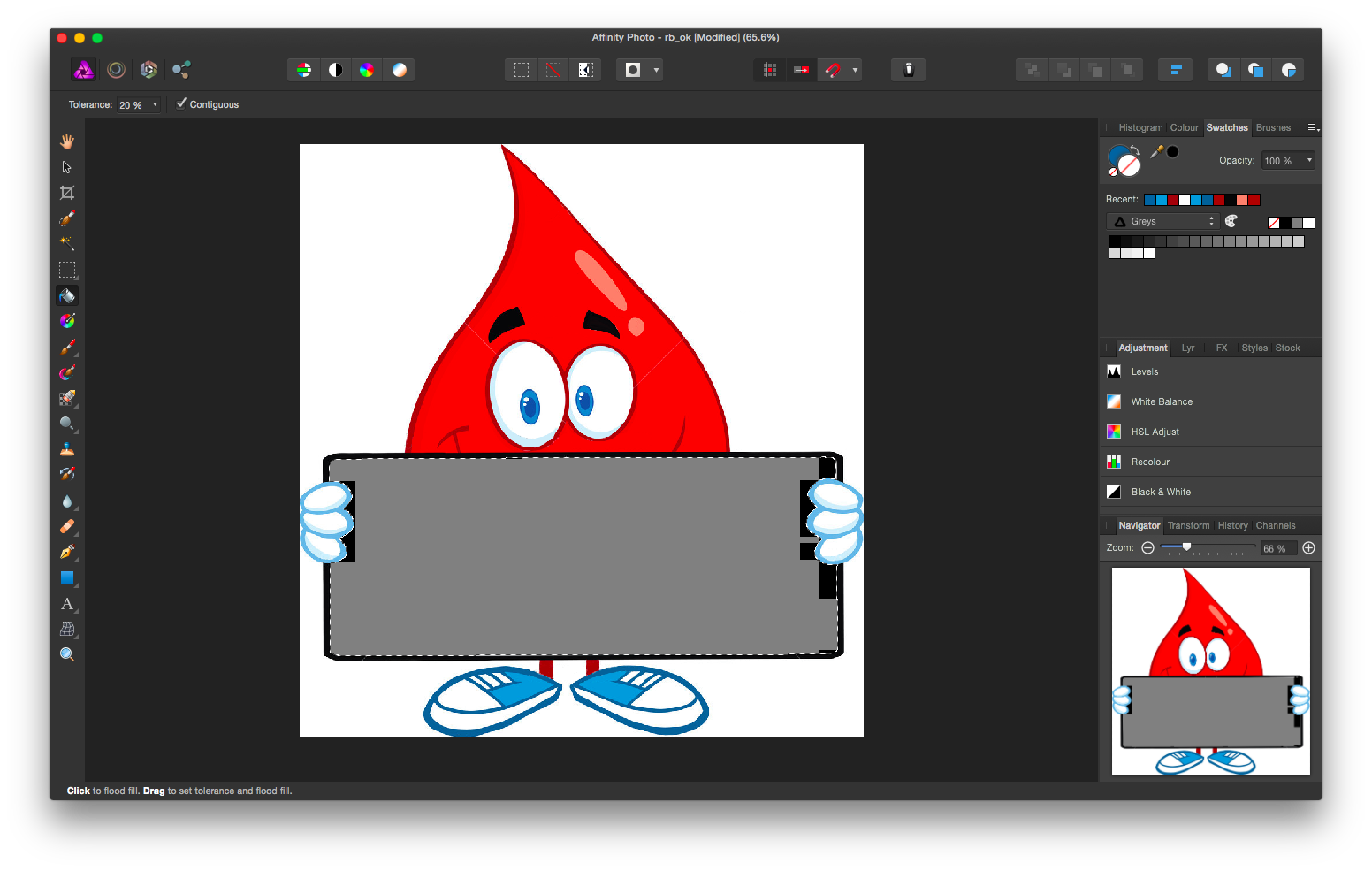Adjust the Navigator zoom slider
Image resolution: width=1372 pixels, height=871 pixels.
point(1186,547)
